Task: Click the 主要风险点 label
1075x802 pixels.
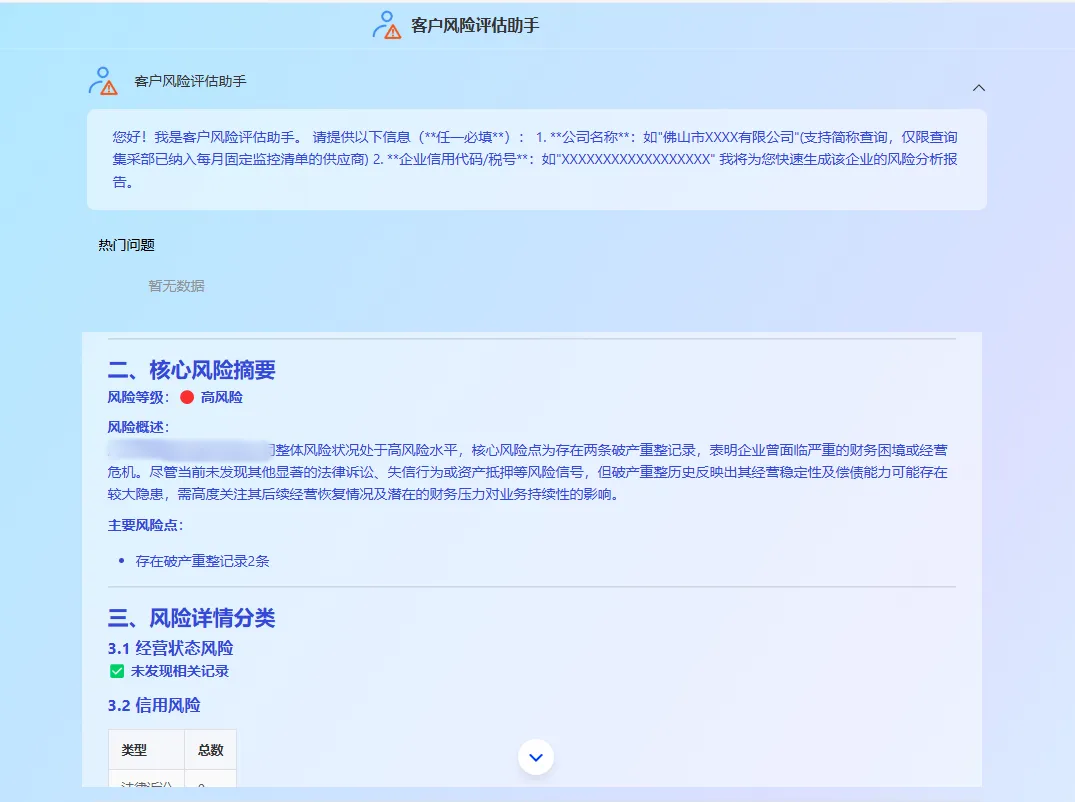Action: [145, 525]
